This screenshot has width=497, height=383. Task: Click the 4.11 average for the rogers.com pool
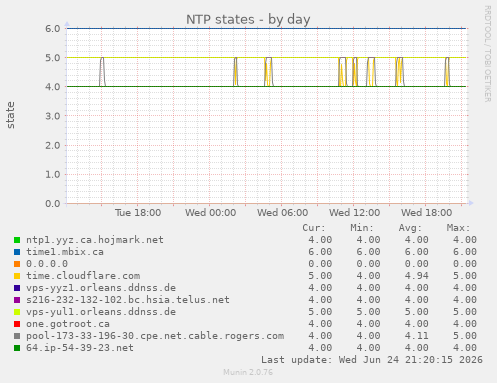click(x=417, y=336)
